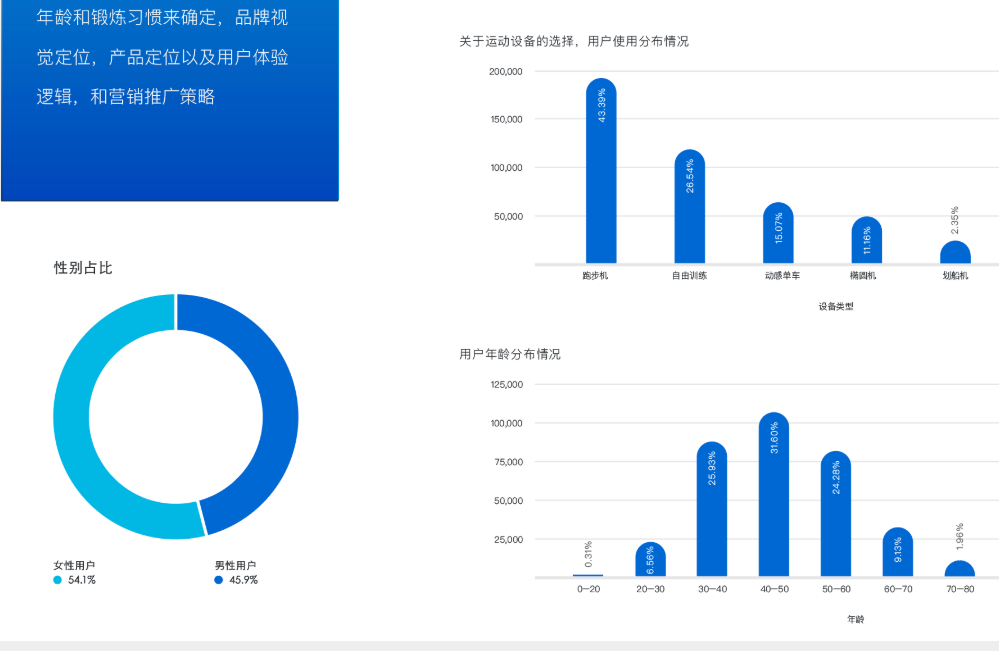Click the title '关于运动设备的选择，用户使用分布情况'
The width and height of the screenshot is (999, 661).
pos(574,41)
